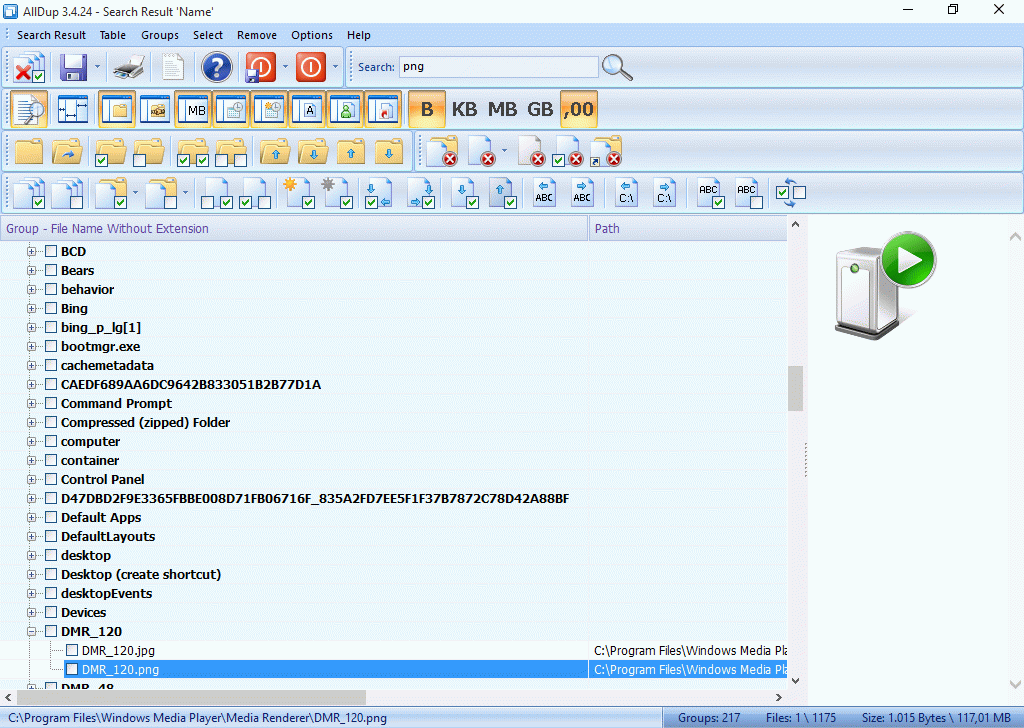Check the Devices group checkbox
Viewport: 1024px width, 728px height.
51,612
